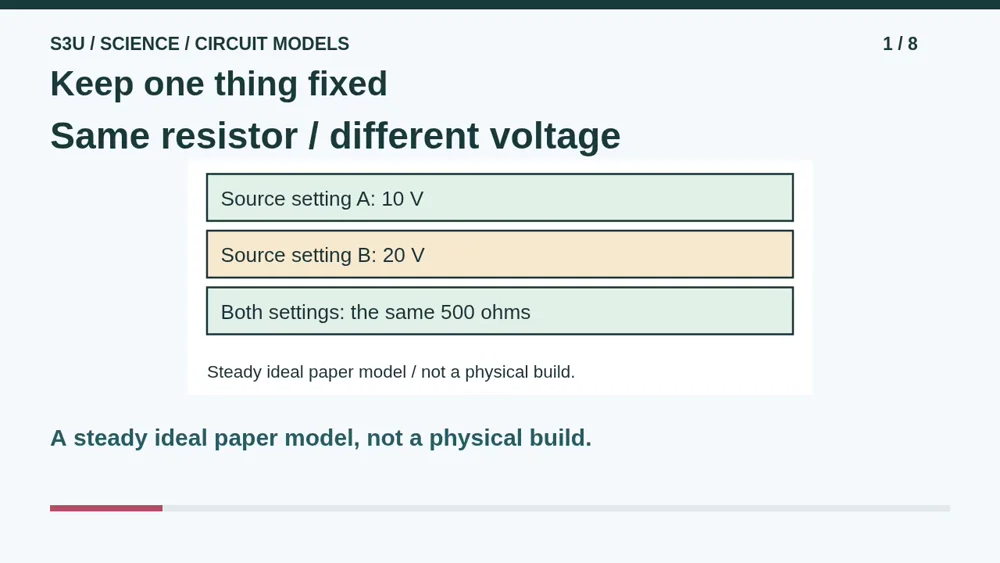Click the S3U / SCIENCE / CIRCUIT MODELS breadcrumb
Image resolution: width=1000 pixels, height=563 pixels.
click(200, 43)
